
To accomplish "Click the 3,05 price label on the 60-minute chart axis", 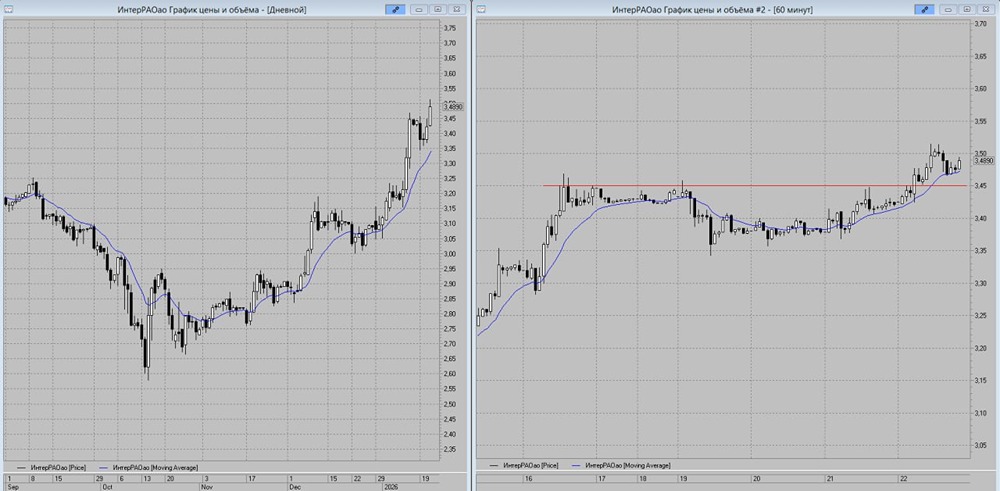I will (980, 446).
